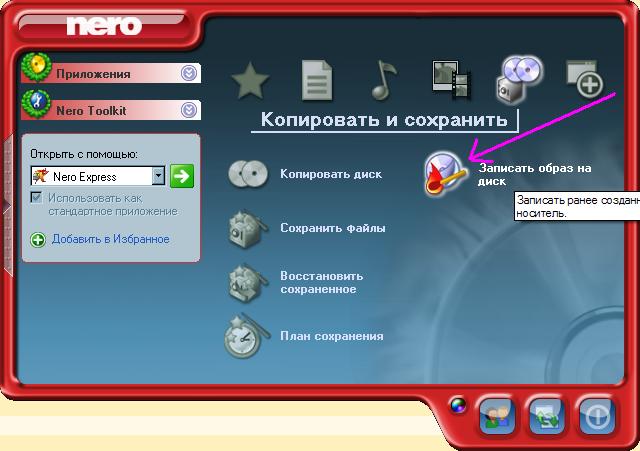Click the green go arrow button

coord(182,176)
